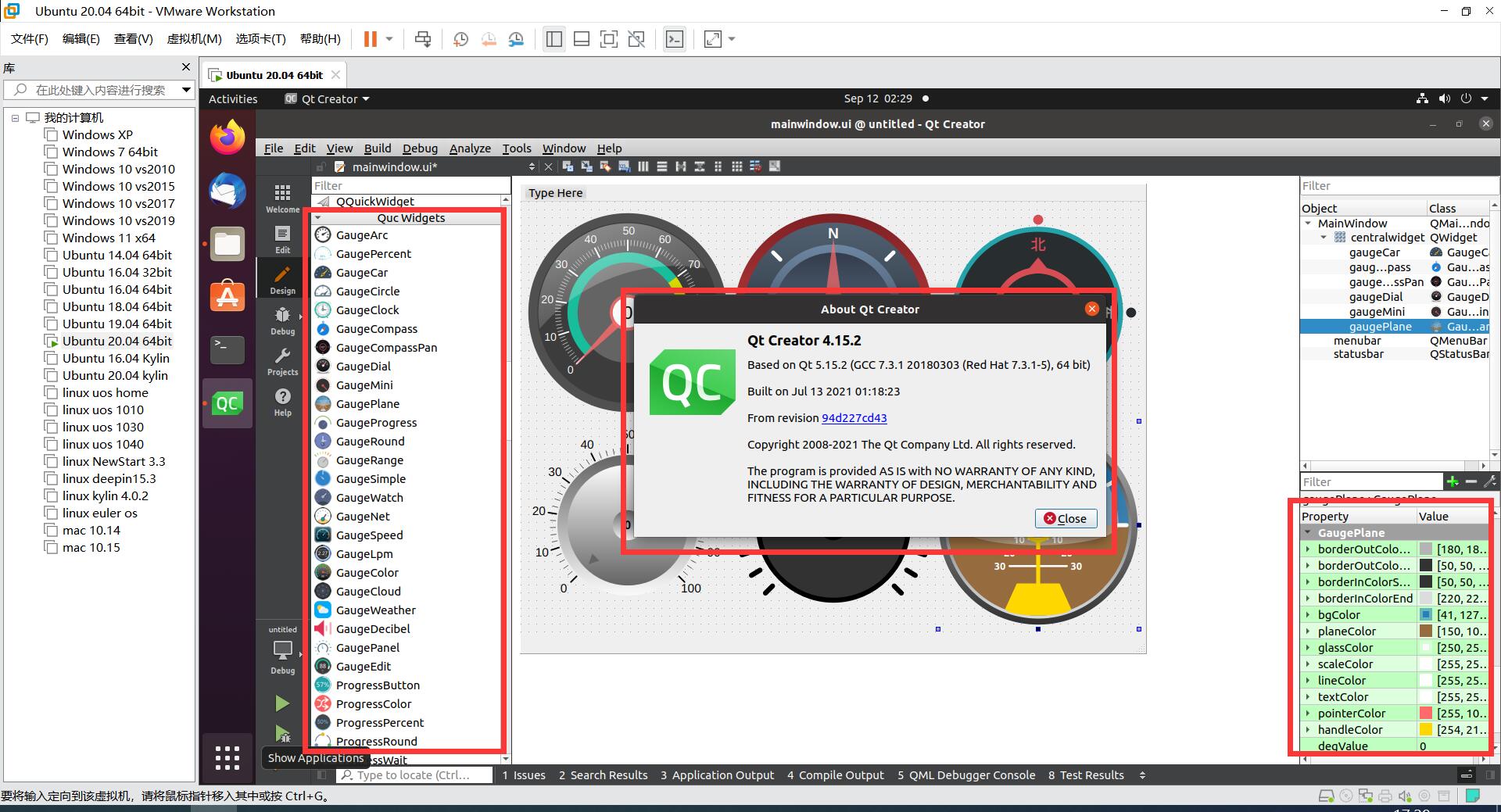Adjust size using last designer toolbar icon
This screenshot has height=812, width=1501.
[774, 166]
